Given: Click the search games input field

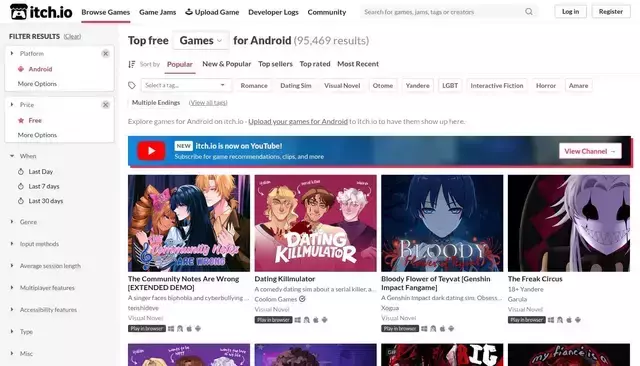Looking at the screenshot, I should [443, 12].
